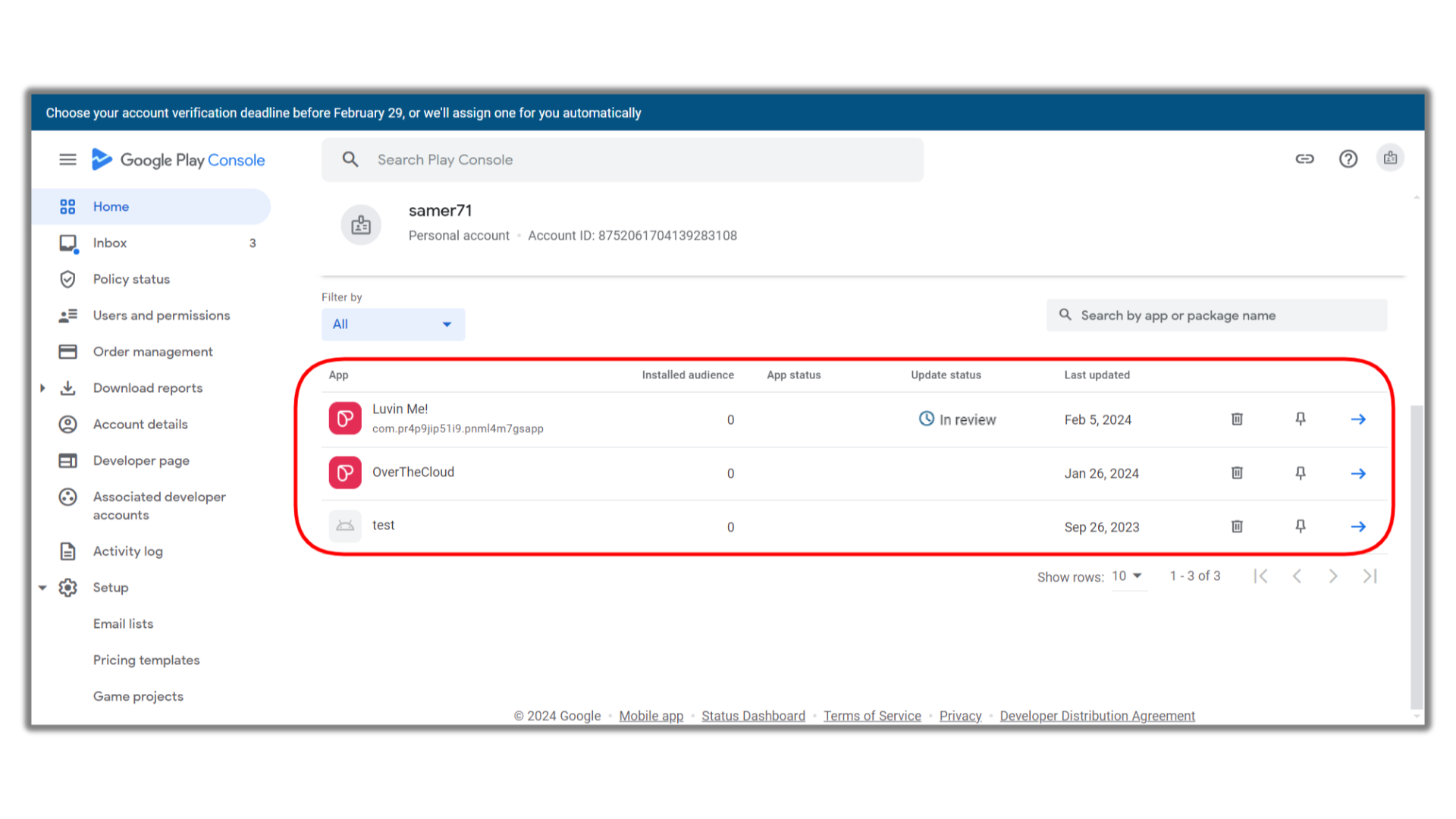Click the OverTheCloud app name
1456x819 pixels.
[413, 472]
